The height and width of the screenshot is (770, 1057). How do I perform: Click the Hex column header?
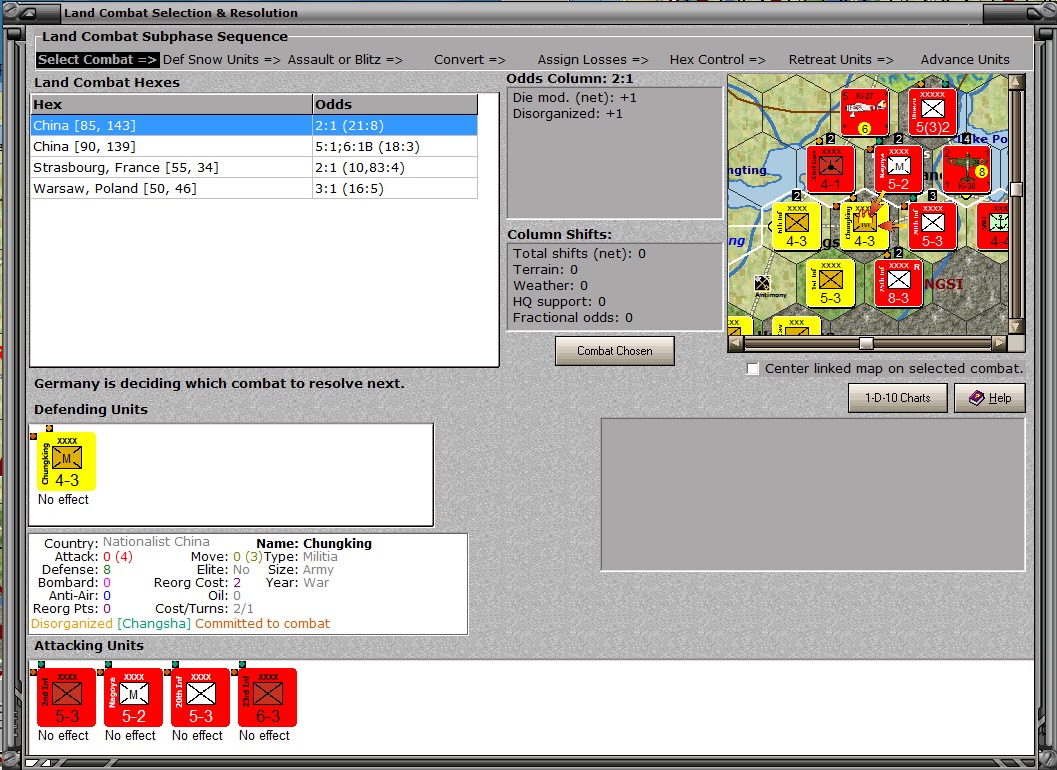[172, 105]
